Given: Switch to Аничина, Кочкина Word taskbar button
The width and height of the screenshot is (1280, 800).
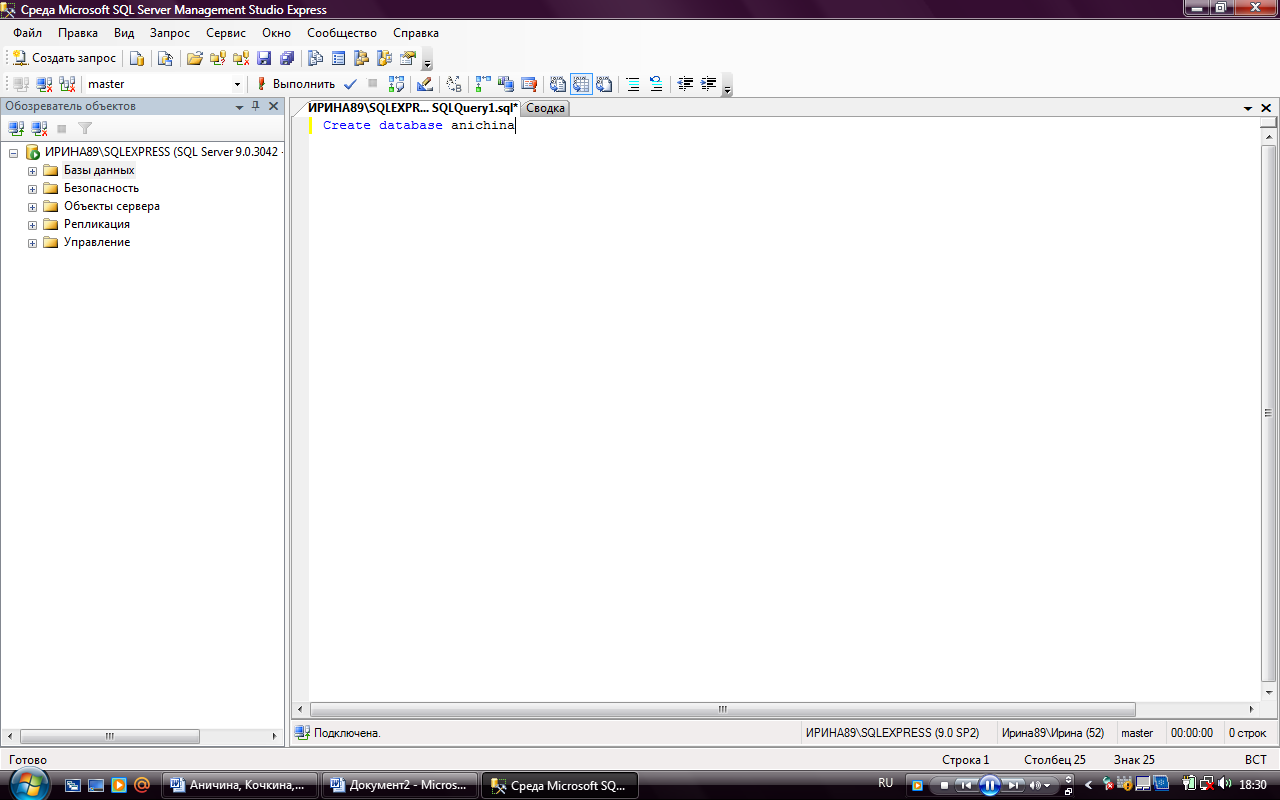Looking at the screenshot, I should click(240, 785).
